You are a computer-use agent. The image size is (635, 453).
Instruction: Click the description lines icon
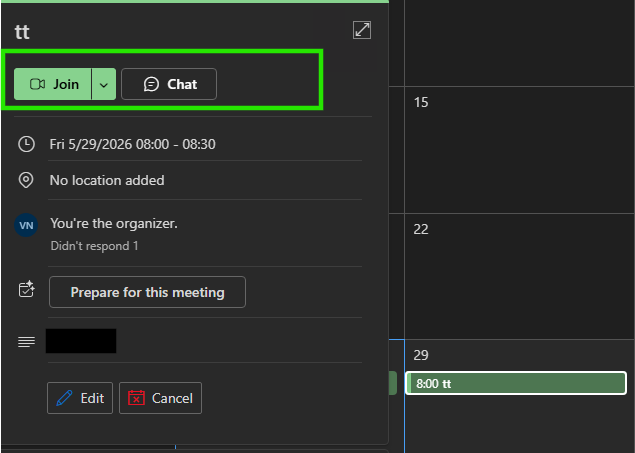coord(26,342)
